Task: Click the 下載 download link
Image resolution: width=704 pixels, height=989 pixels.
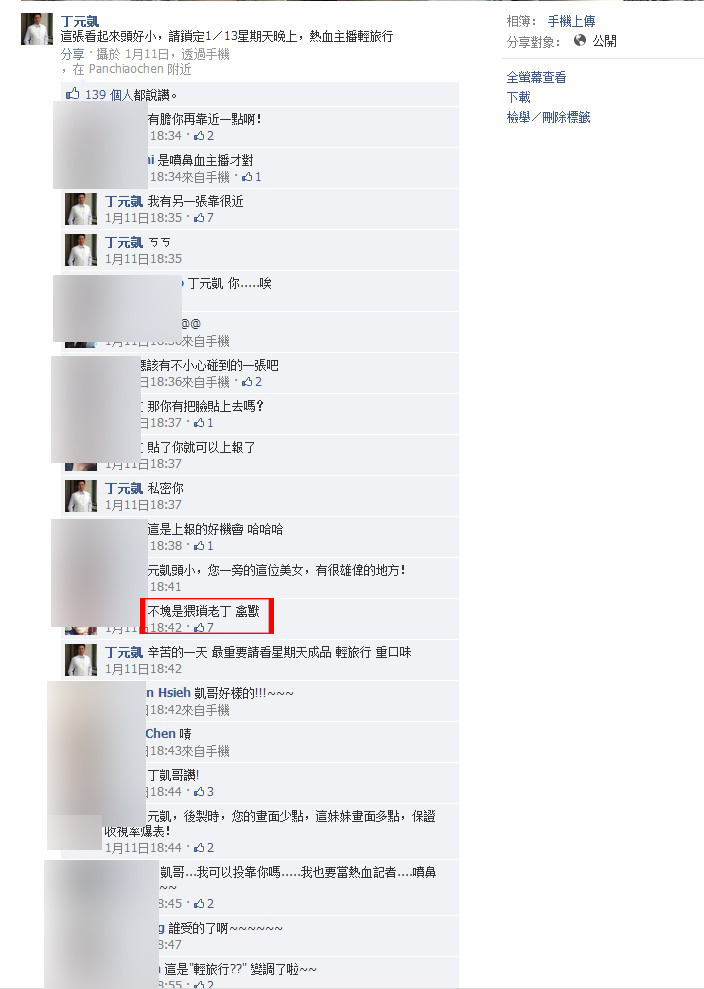Action: click(519, 97)
